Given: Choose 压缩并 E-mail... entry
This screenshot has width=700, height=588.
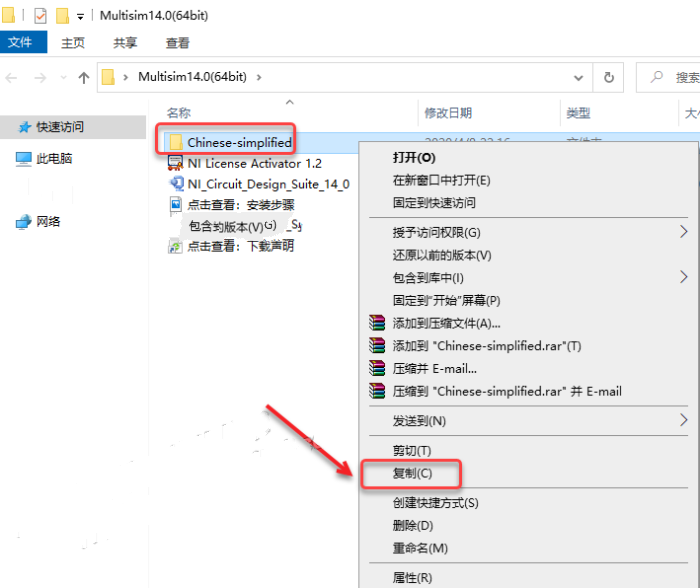Looking at the screenshot, I should point(434,369).
